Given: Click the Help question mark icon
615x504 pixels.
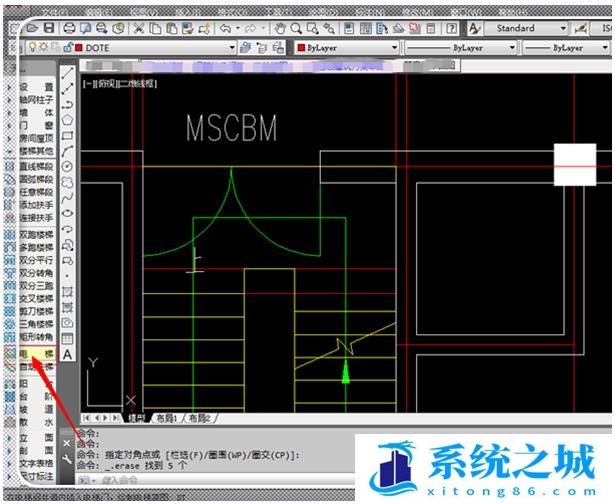Looking at the screenshot, I should tap(452, 28).
